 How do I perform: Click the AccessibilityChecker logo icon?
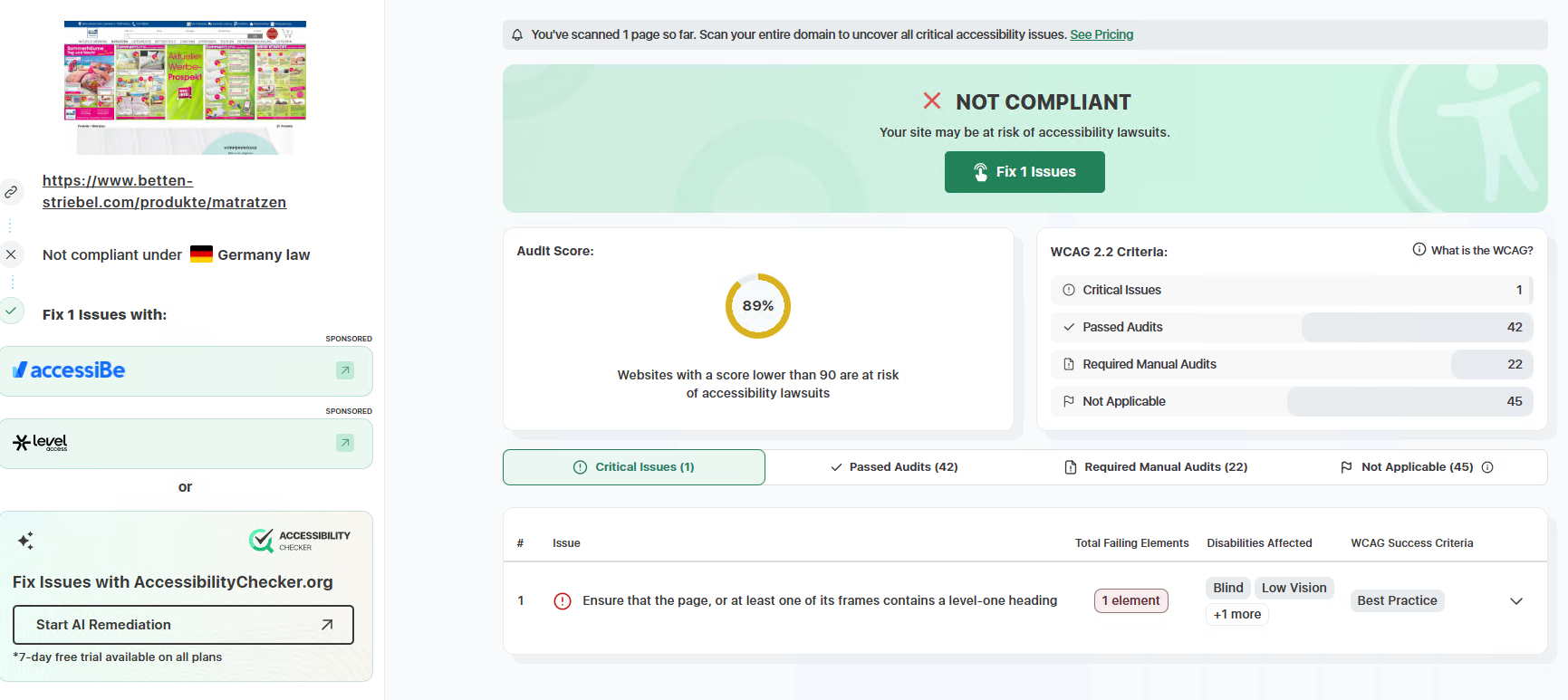click(261, 541)
